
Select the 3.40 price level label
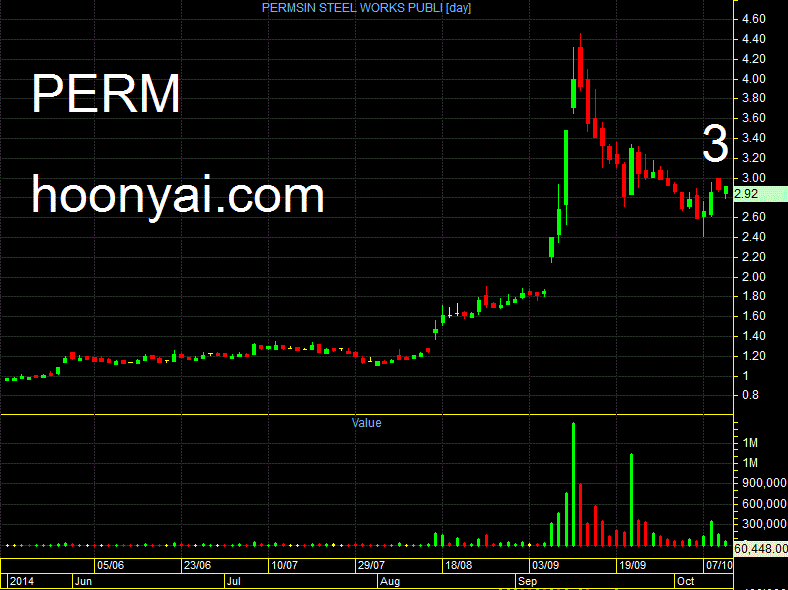pyautogui.click(x=753, y=138)
